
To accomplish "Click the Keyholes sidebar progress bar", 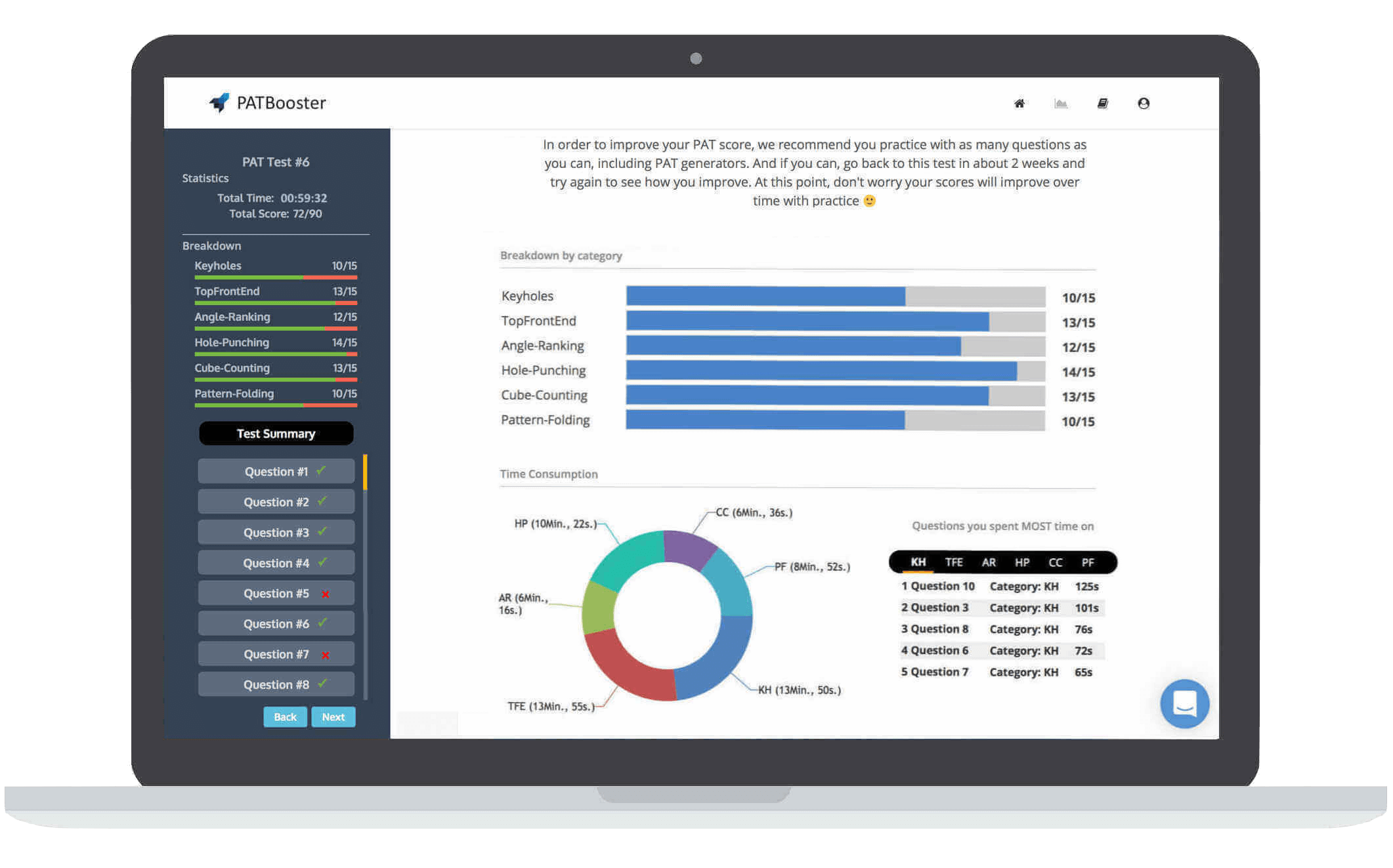I will 276,278.
